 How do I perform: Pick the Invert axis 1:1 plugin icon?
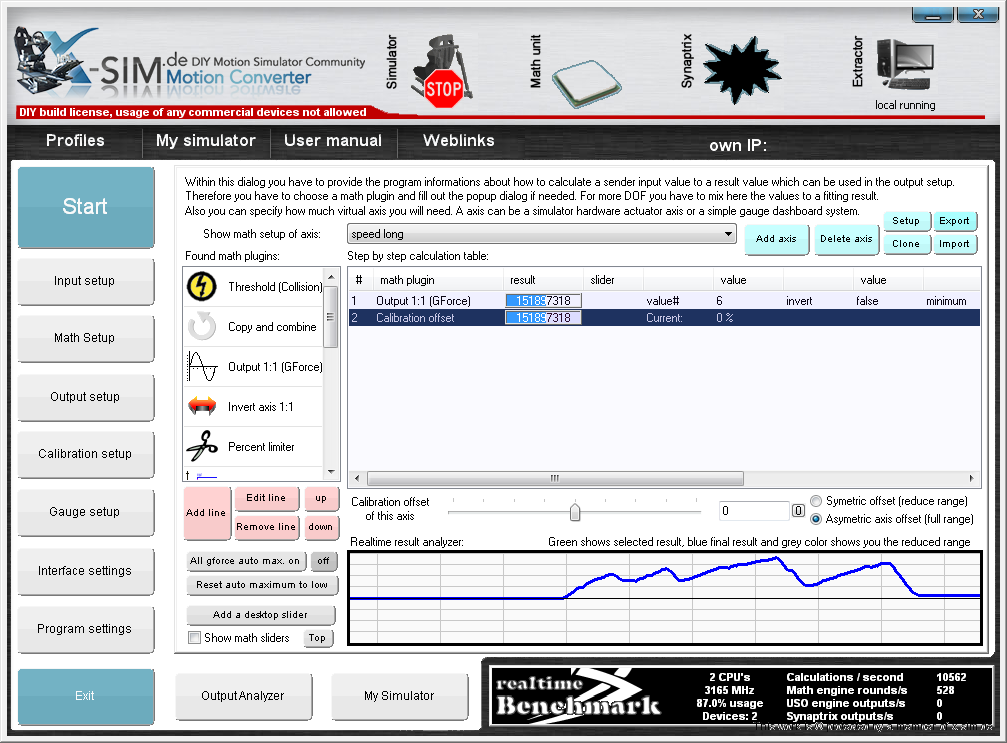click(x=202, y=407)
